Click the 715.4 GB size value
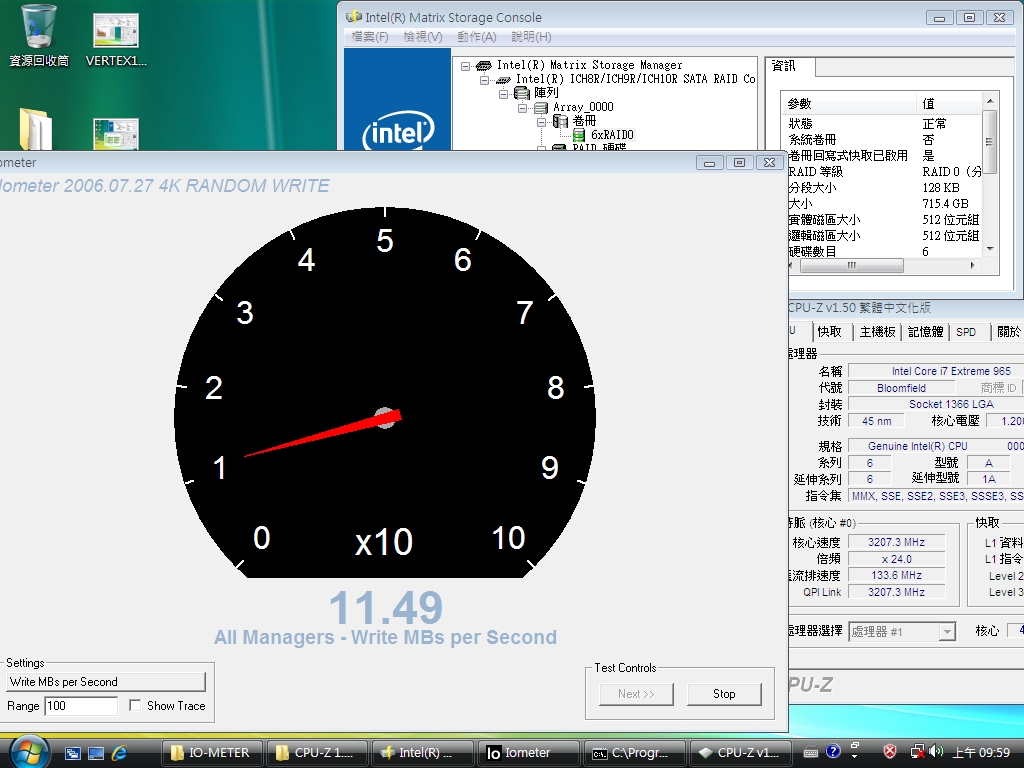Screen dimensions: 1024x768 click(945, 204)
